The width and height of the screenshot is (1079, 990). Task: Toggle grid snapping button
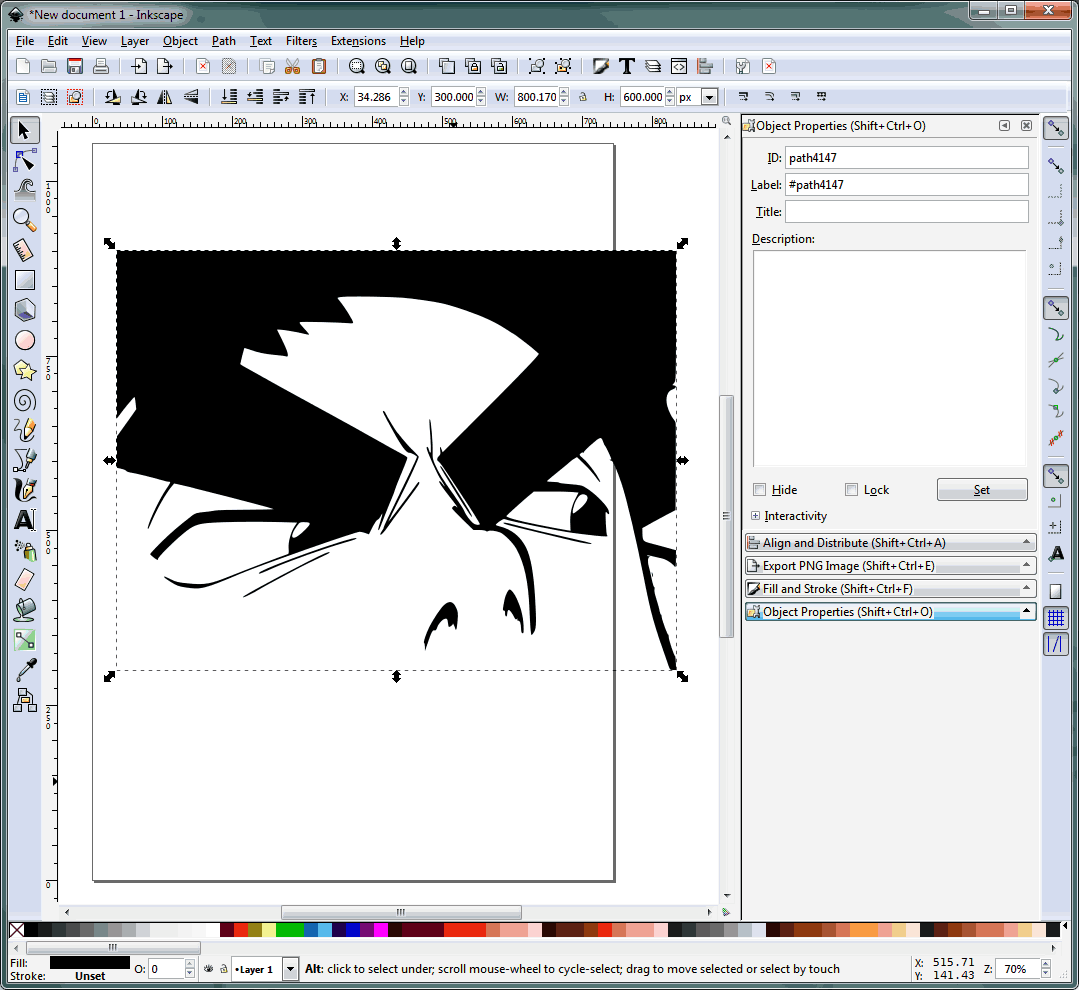(1056, 618)
